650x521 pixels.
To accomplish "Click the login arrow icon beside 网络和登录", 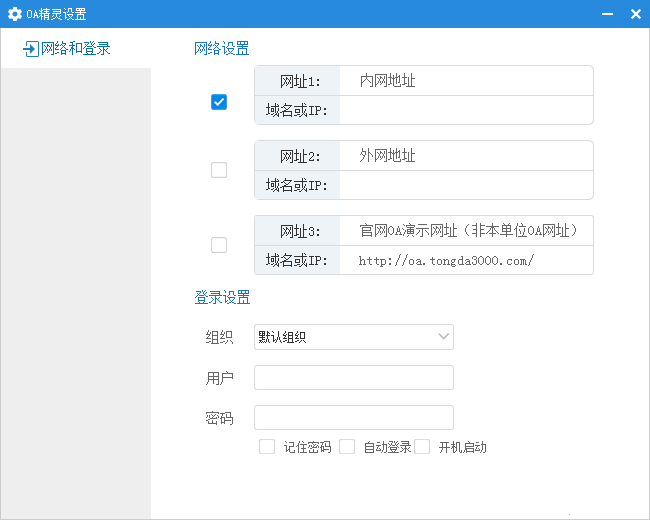I will (x=30, y=49).
